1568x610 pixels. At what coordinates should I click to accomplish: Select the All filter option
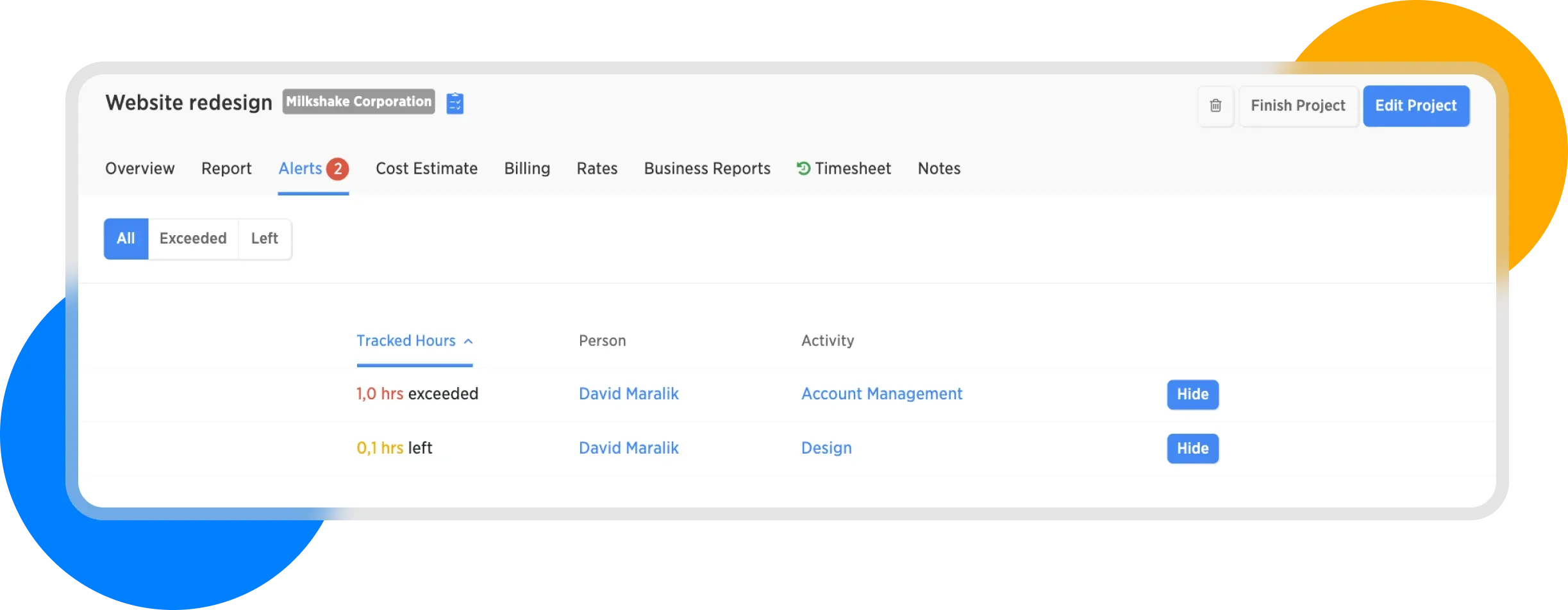(x=126, y=238)
